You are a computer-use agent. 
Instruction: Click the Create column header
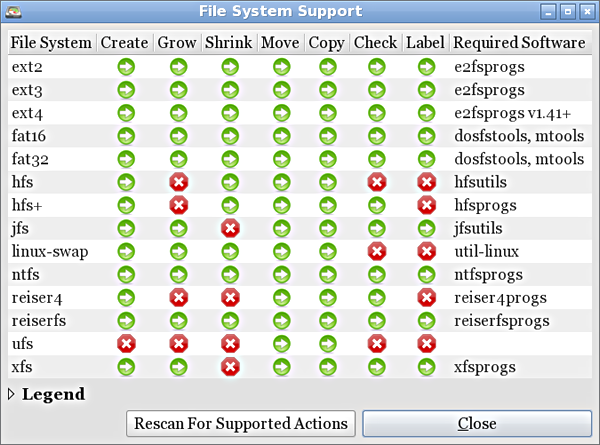pyautogui.click(x=126, y=43)
